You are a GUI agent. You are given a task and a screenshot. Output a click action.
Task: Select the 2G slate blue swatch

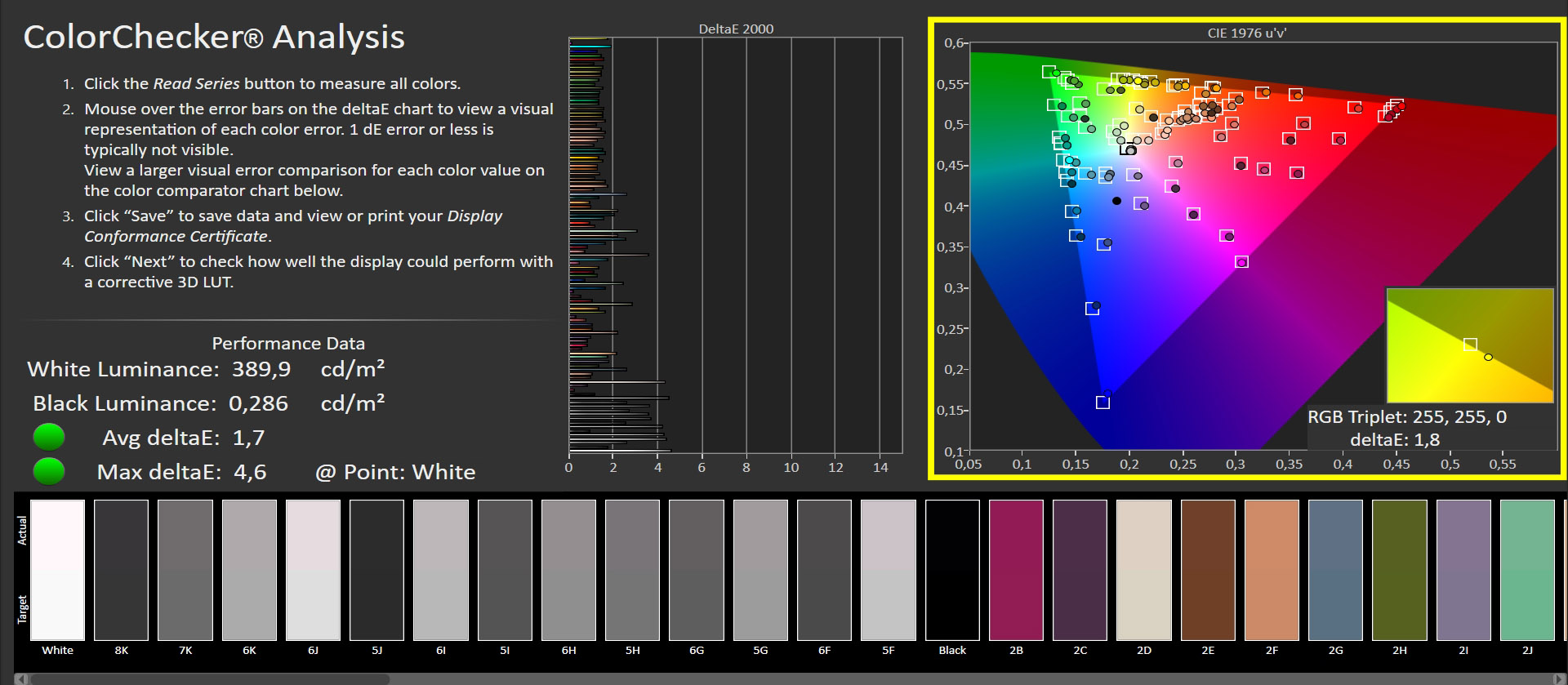pyautogui.click(x=1335, y=570)
